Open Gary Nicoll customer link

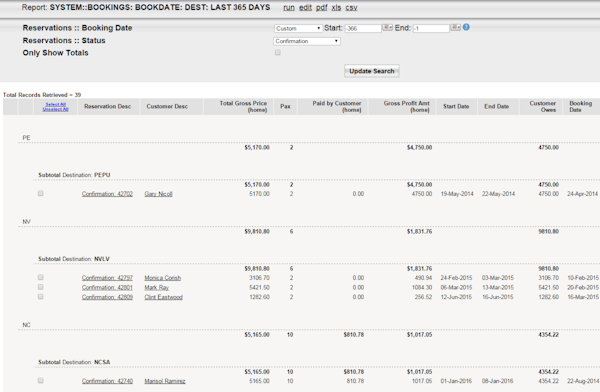click(158, 194)
